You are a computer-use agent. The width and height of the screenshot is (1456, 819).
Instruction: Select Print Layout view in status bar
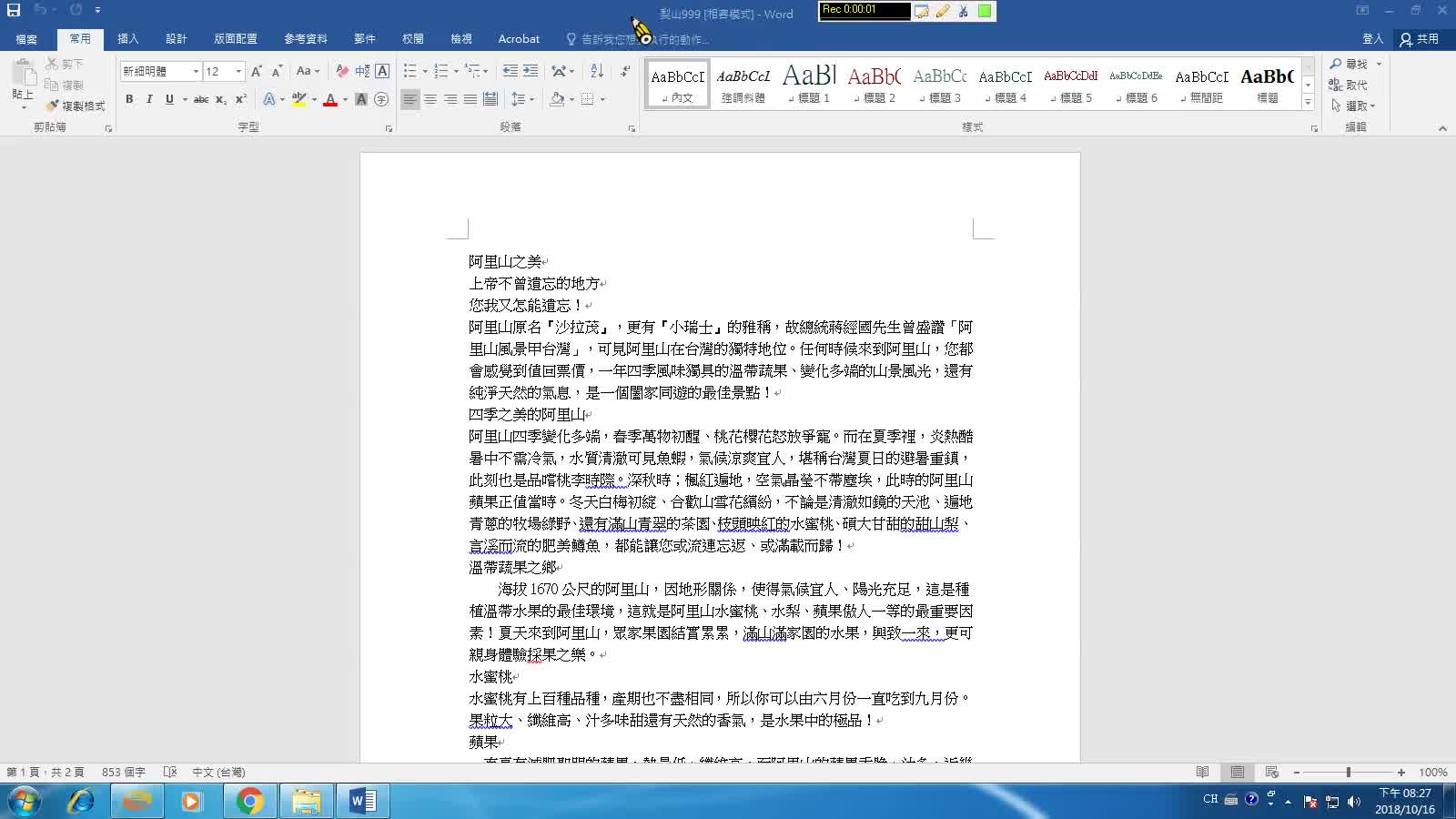[x=1238, y=772]
